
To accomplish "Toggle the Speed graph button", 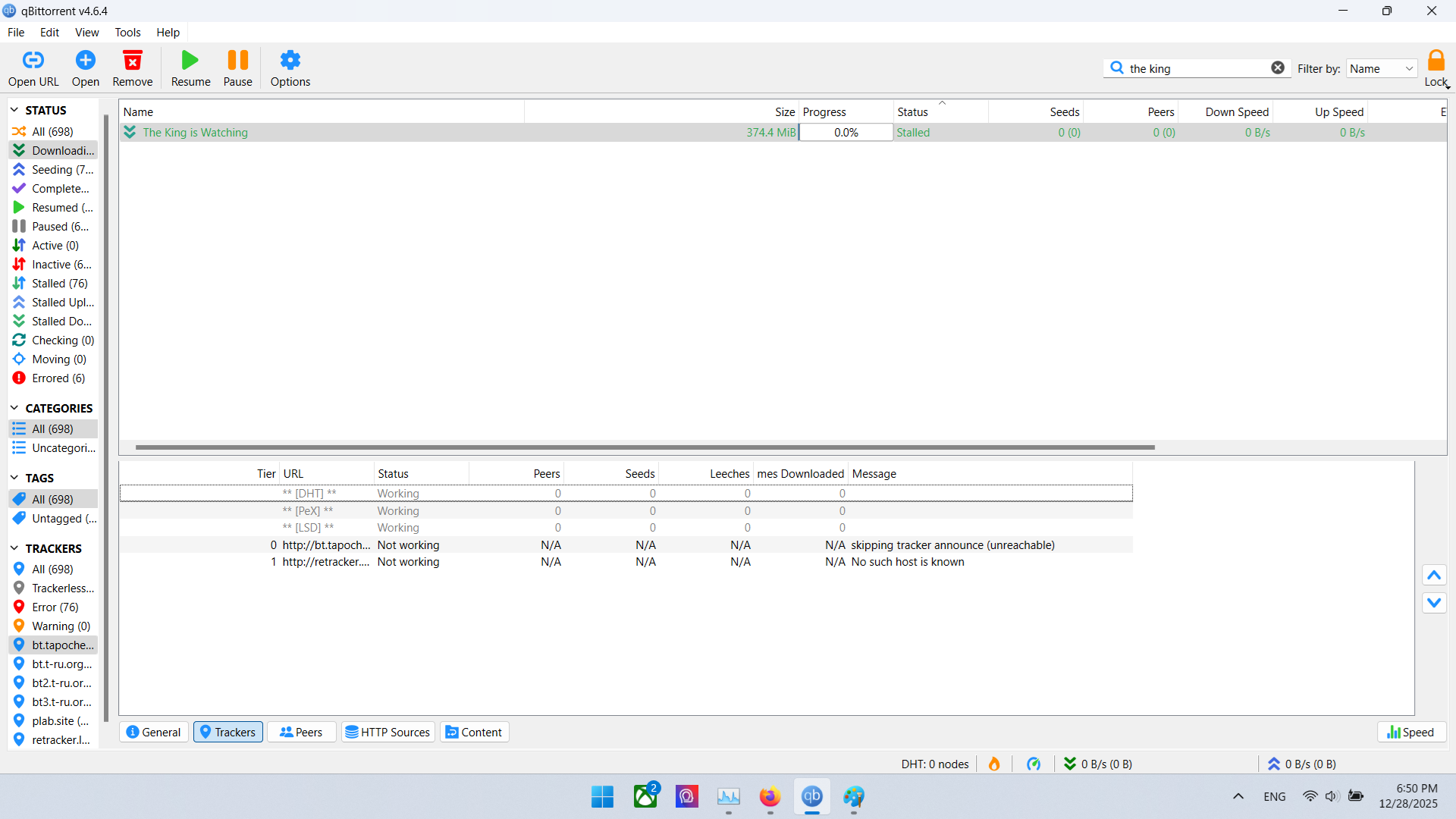I will (x=1411, y=732).
